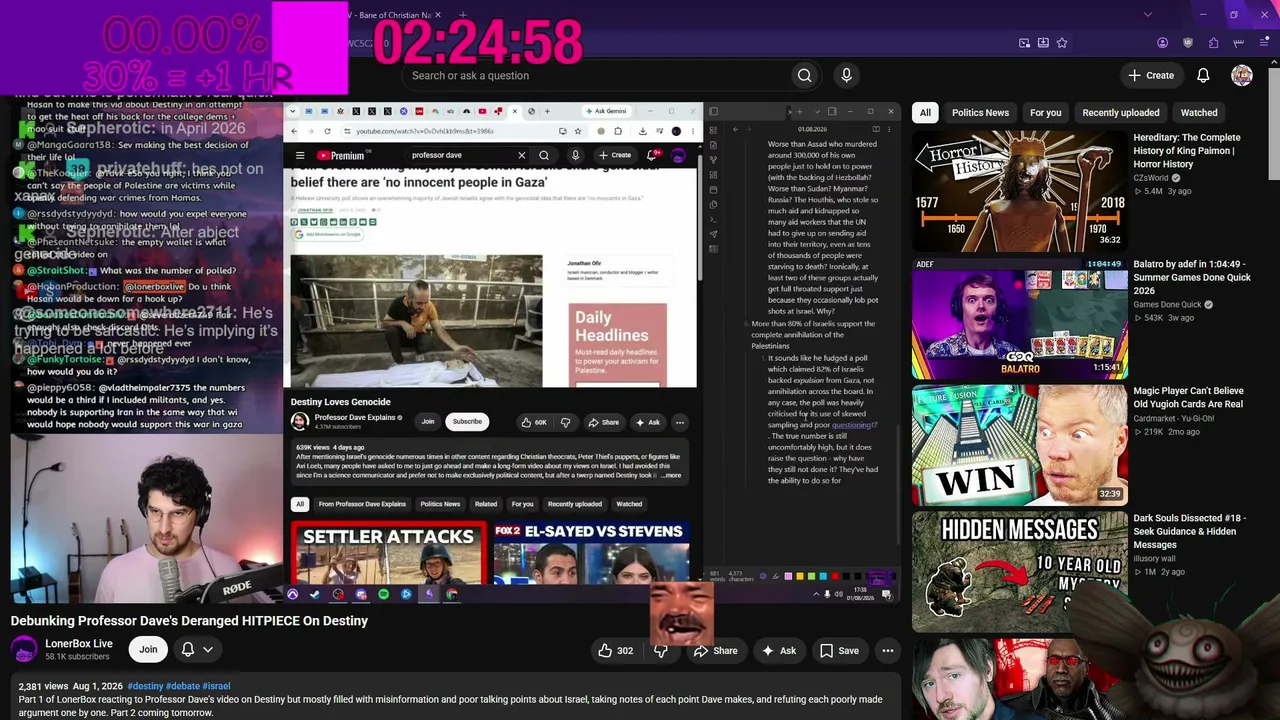Click the '543K · 3y ago' view count
The height and width of the screenshot is (720, 1280).
[1163, 318]
